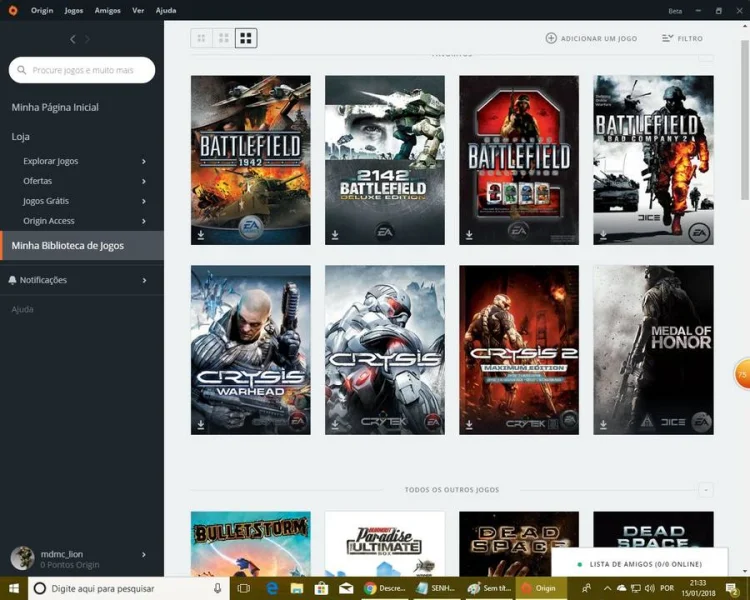Click the plus icon for Adicionar um Jogo
This screenshot has height=600, width=750.
click(x=551, y=38)
